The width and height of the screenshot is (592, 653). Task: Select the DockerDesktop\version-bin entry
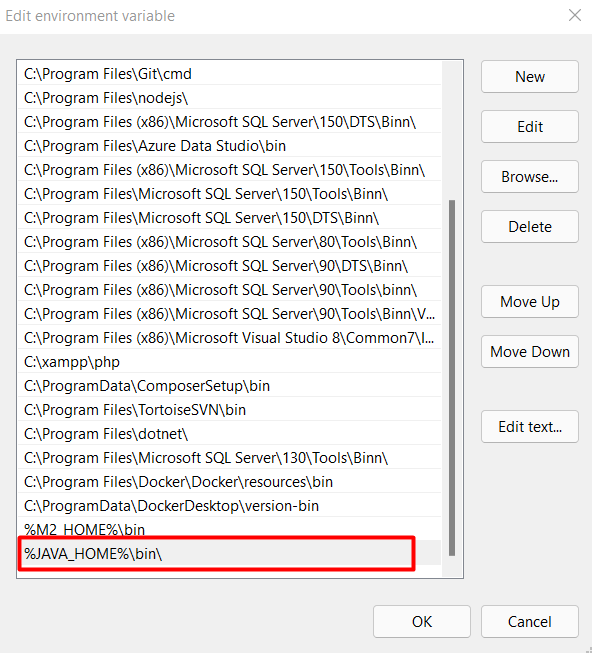(x=229, y=506)
